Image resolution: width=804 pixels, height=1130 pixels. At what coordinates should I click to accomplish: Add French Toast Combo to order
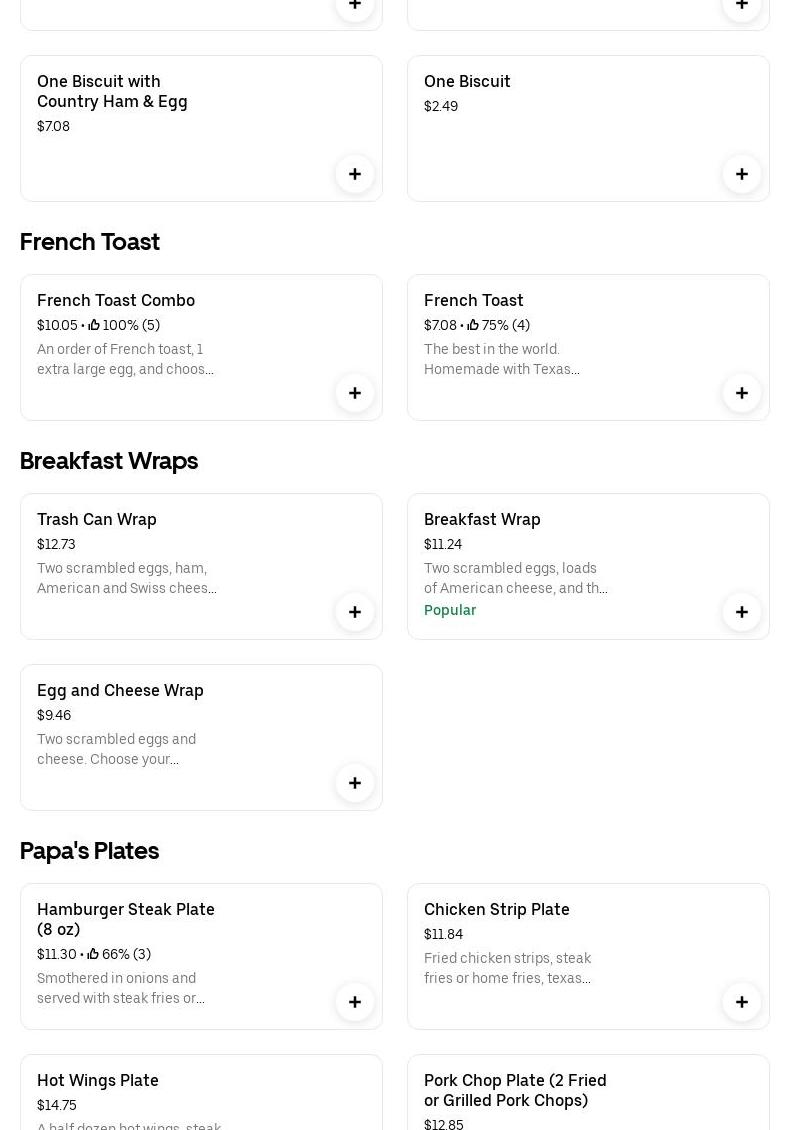[x=355, y=393]
